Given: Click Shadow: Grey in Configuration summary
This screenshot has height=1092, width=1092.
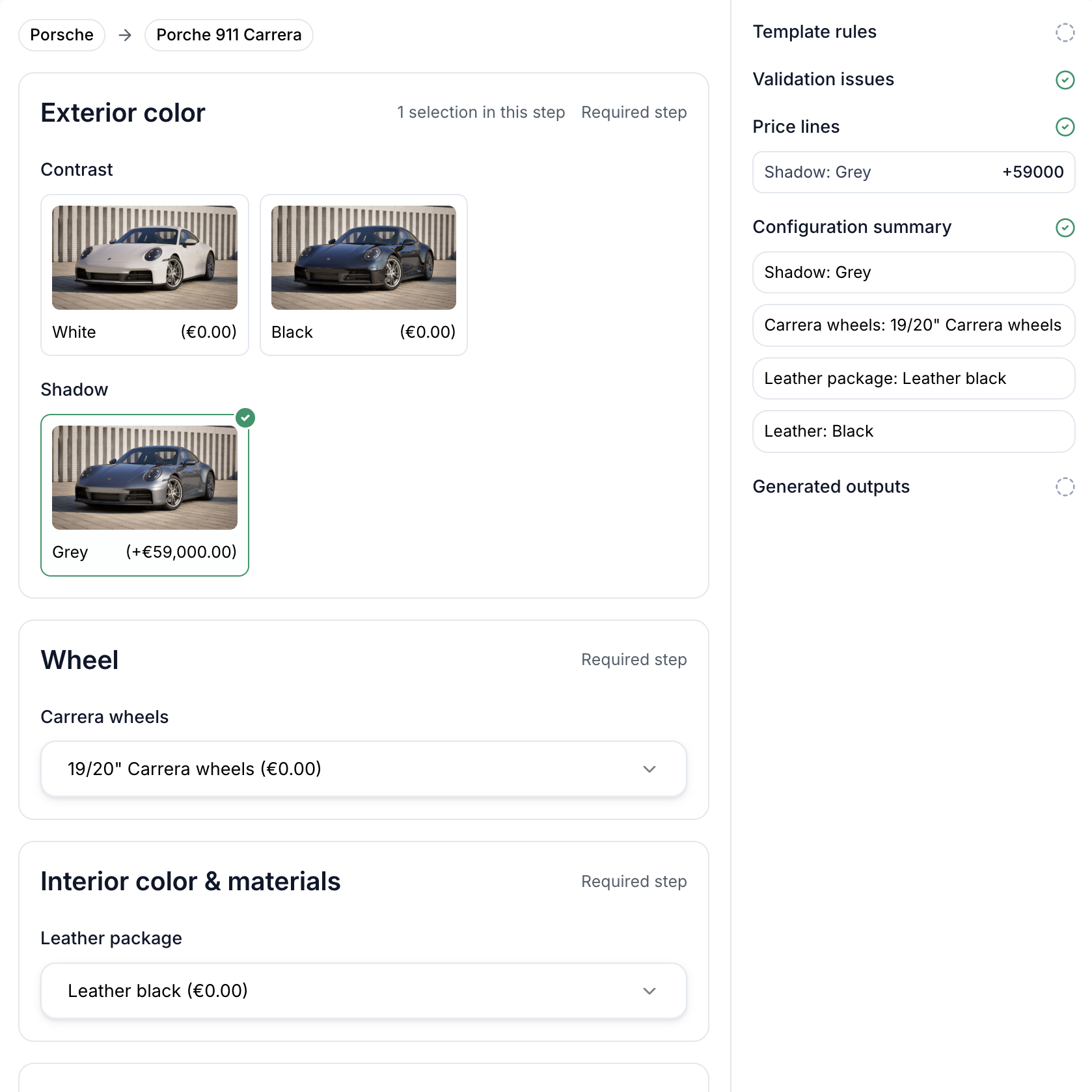Looking at the screenshot, I should (x=914, y=273).
